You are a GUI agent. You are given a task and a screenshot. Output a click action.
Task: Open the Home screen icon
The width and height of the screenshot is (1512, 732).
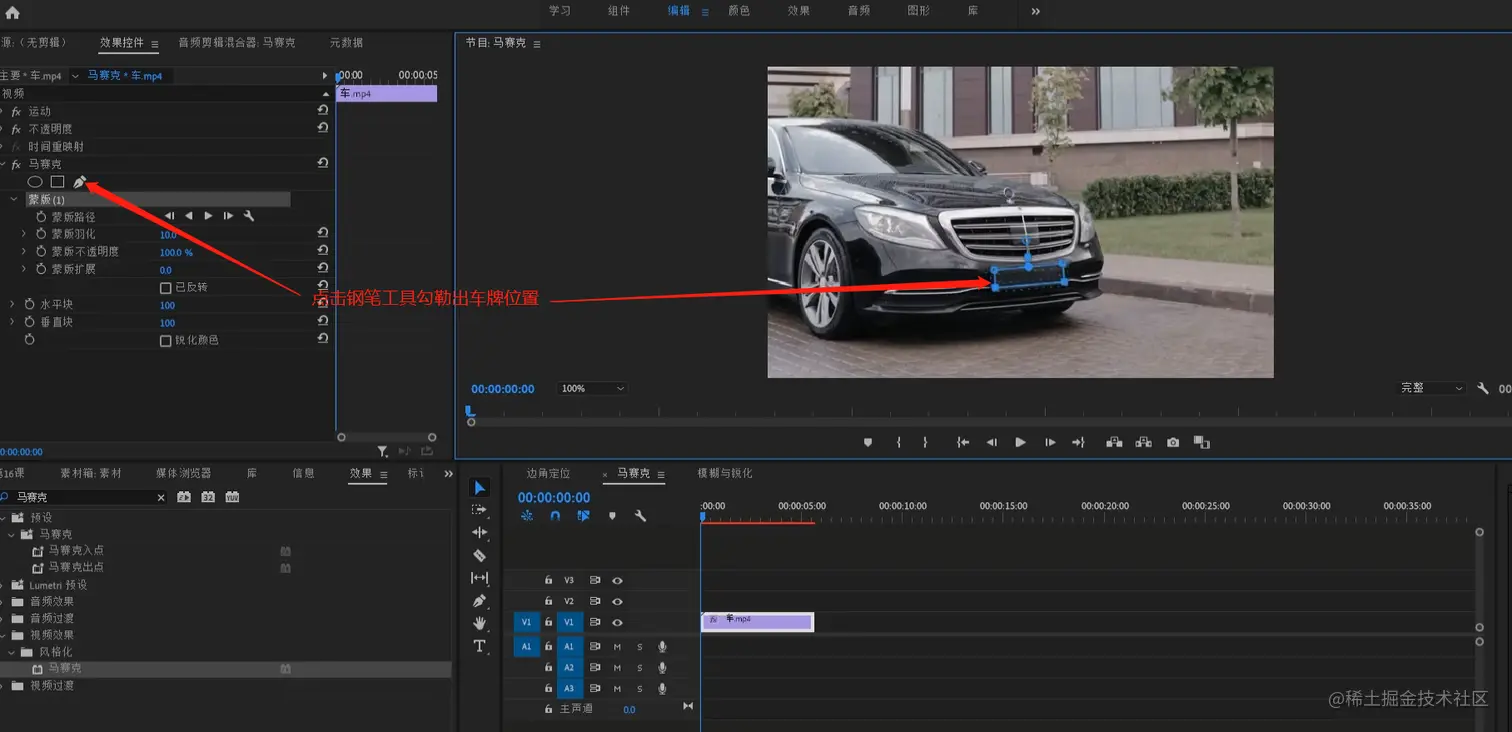click(12, 13)
